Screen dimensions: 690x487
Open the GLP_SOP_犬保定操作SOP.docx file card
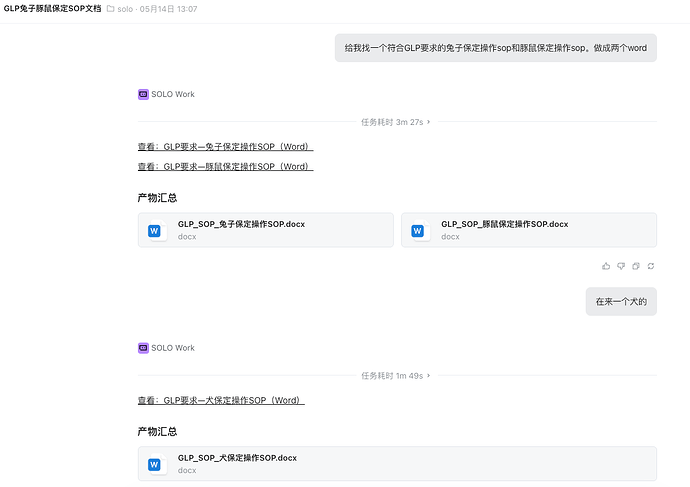click(397, 464)
